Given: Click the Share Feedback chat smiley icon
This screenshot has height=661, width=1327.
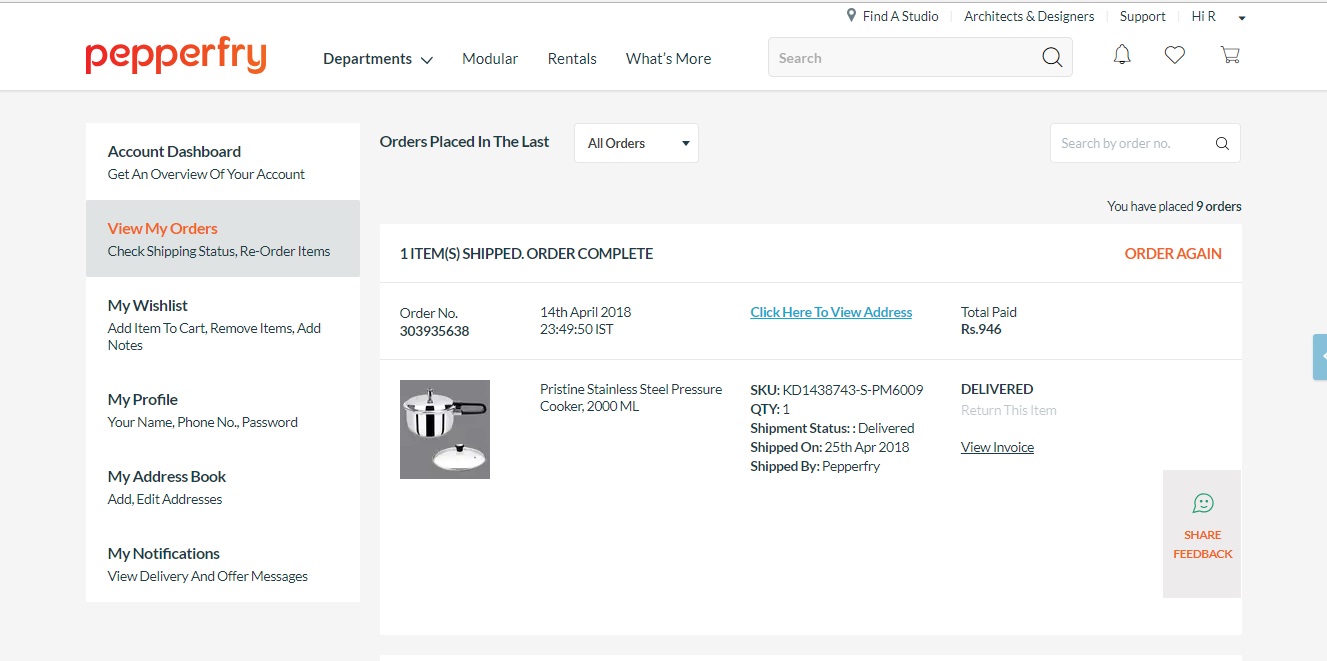Looking at the screenshot, I should pos(1203,503).
